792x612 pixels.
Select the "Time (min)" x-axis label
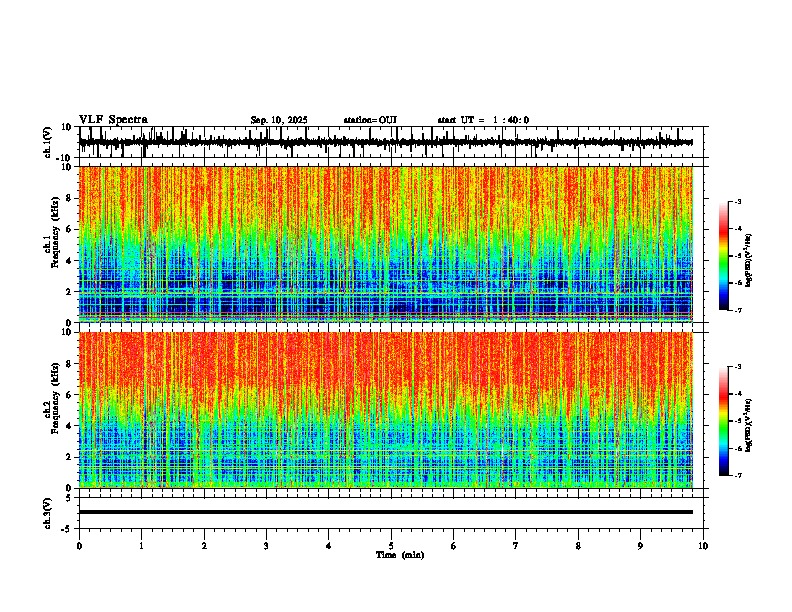coord(400,555)
